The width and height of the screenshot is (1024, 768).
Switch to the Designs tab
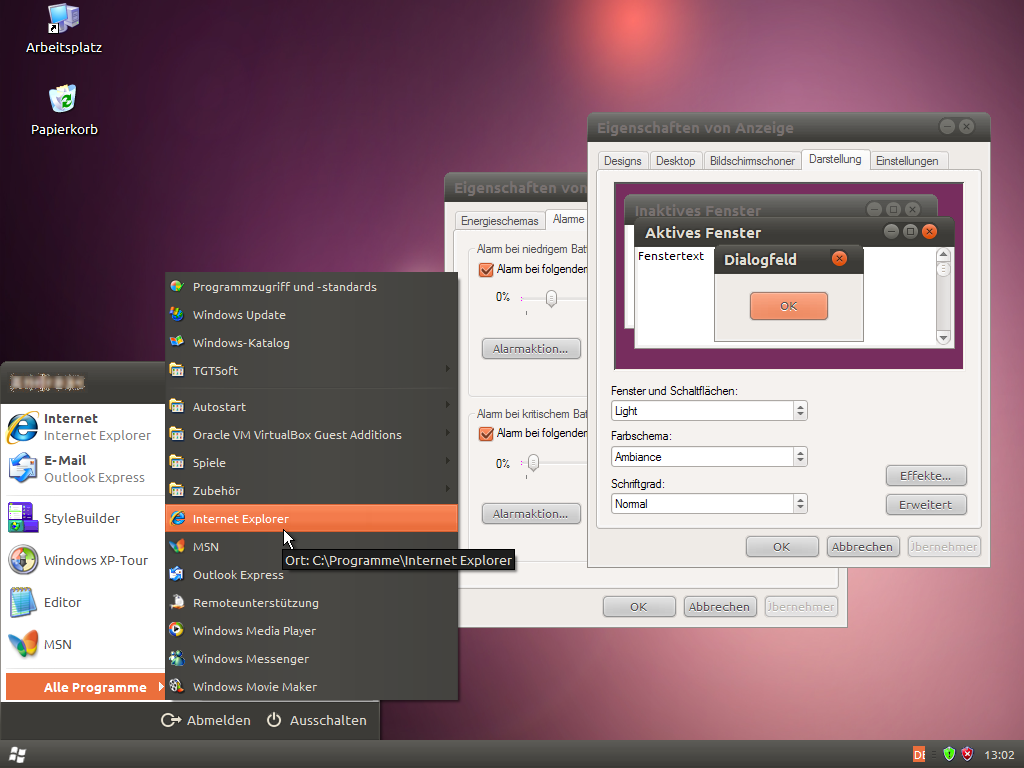(622, 161)
